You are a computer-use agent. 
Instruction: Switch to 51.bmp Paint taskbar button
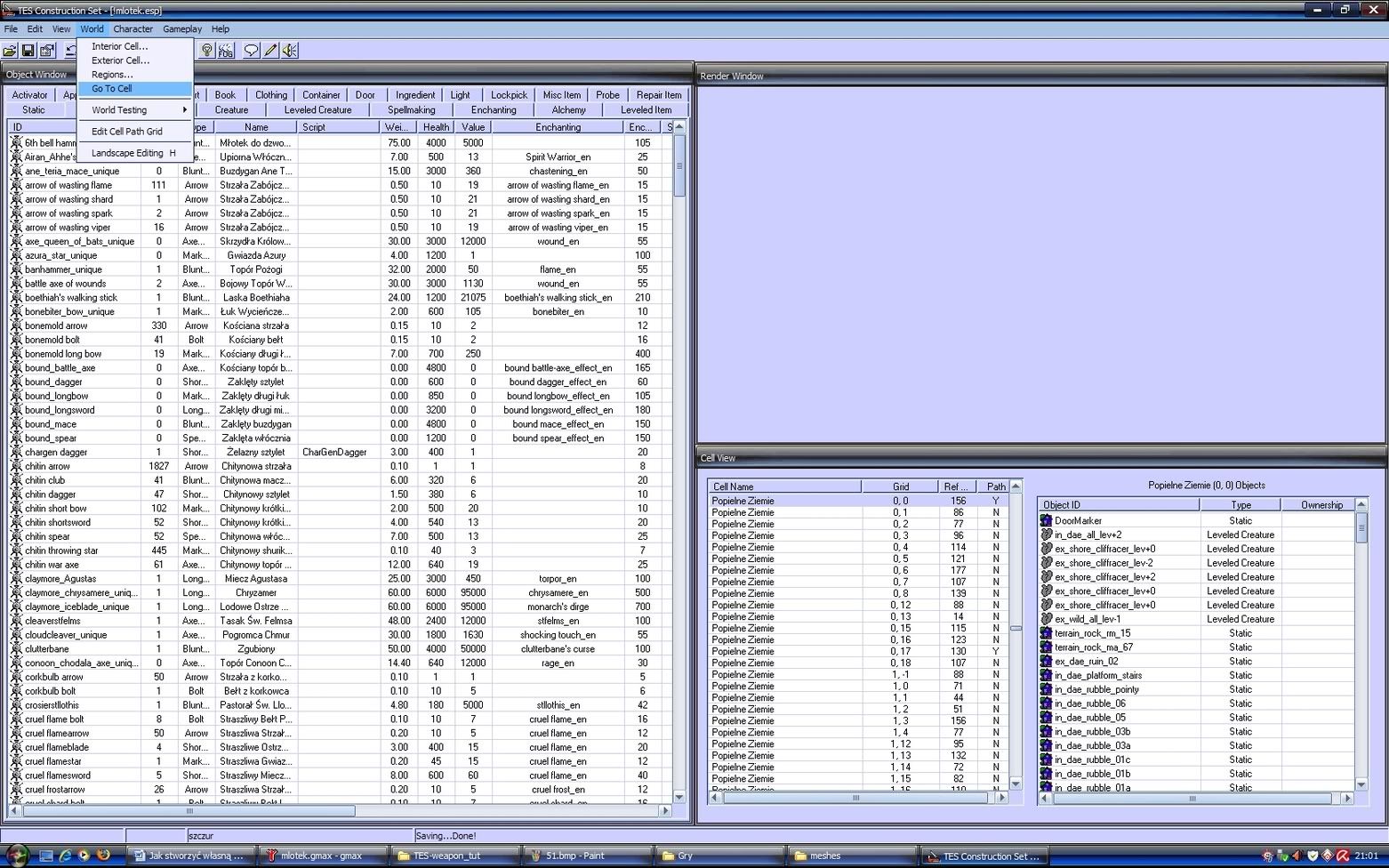pos(587,856)
